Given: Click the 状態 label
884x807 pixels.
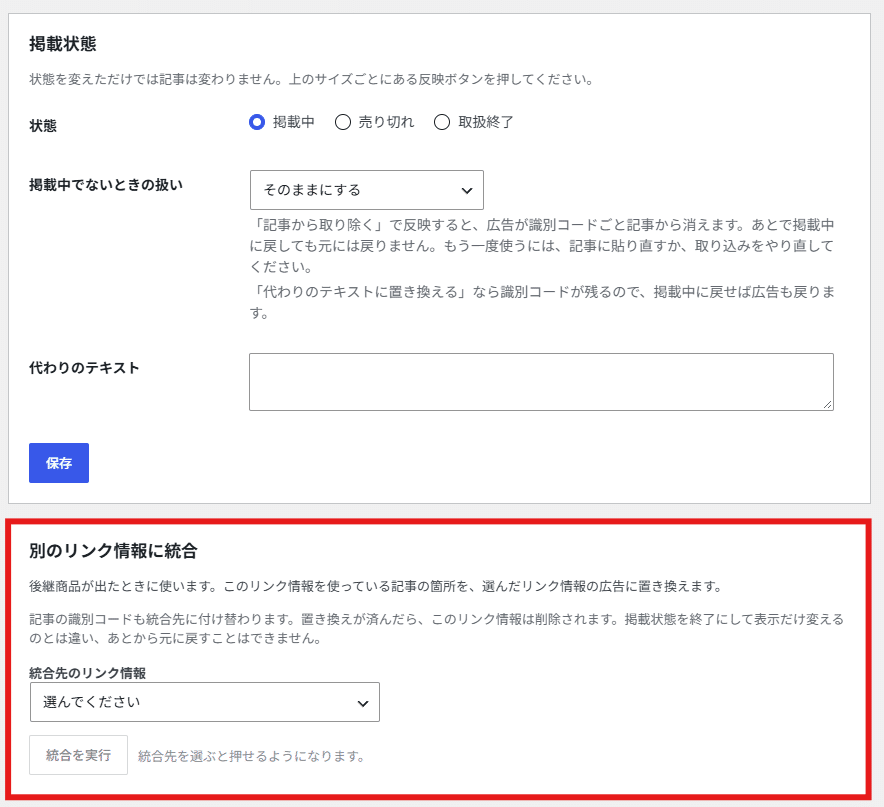Looking at the screenshot, I should pyautogui.click(x=43, y=126).
